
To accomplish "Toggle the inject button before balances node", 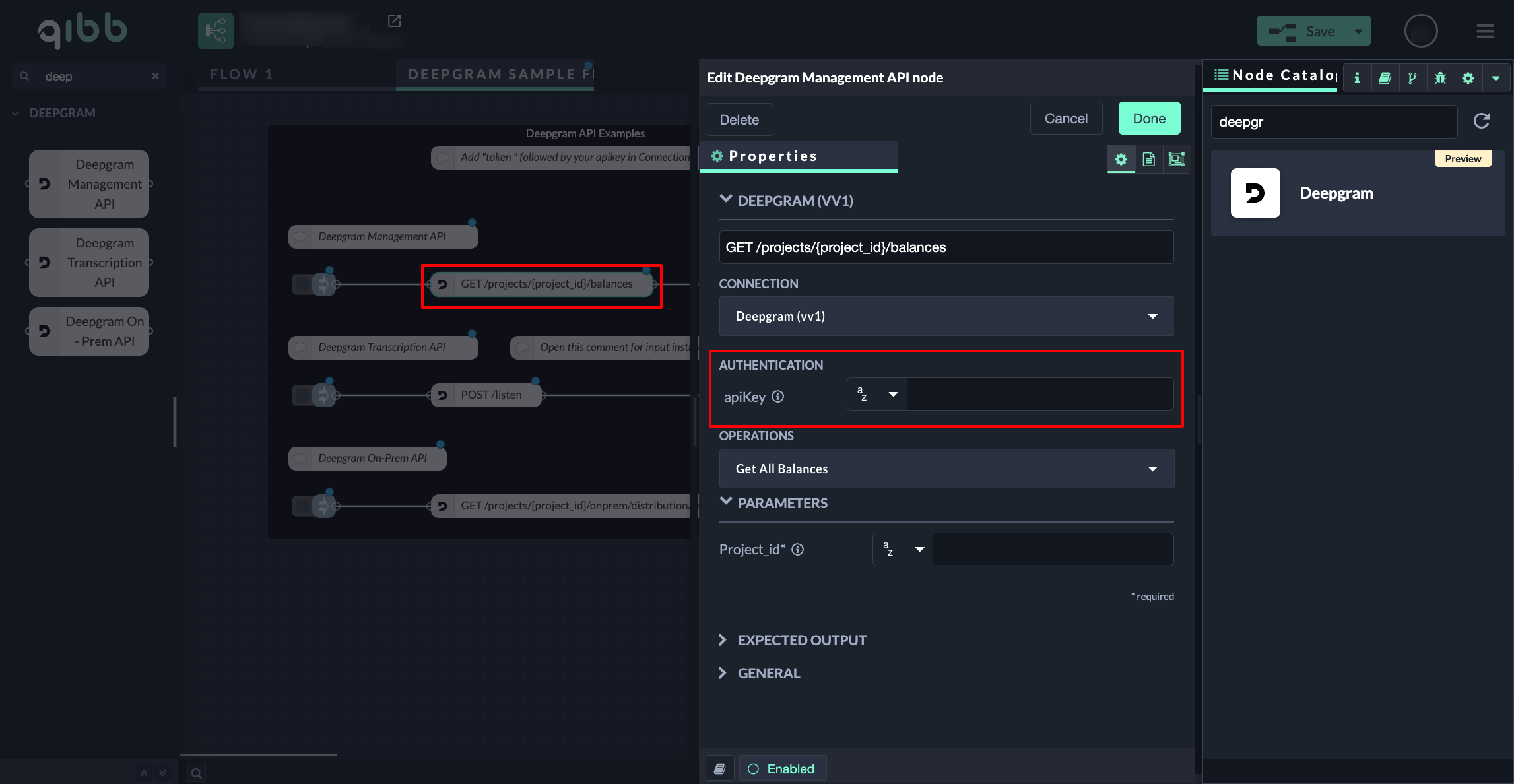I will [x=302, y=284].
